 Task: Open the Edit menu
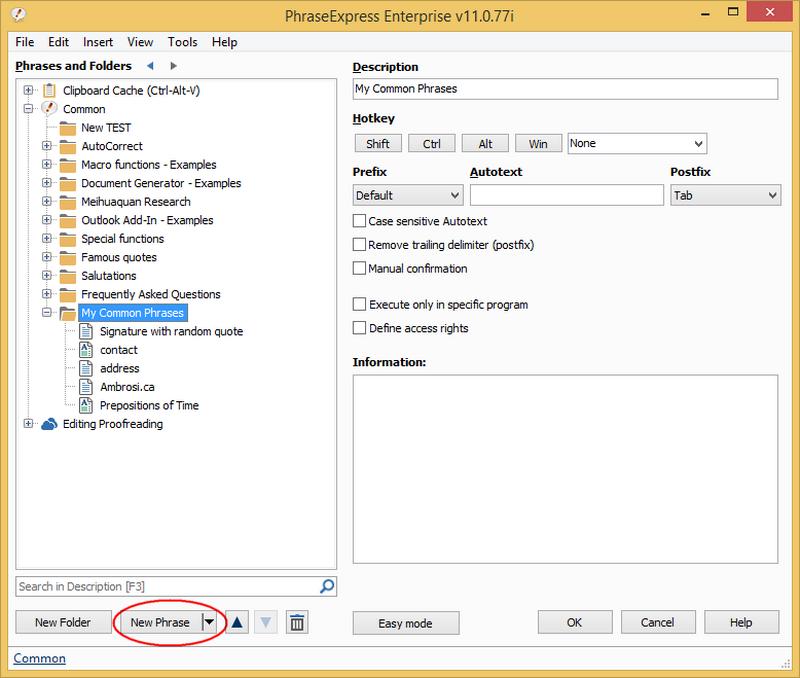[x=58, y=42]
